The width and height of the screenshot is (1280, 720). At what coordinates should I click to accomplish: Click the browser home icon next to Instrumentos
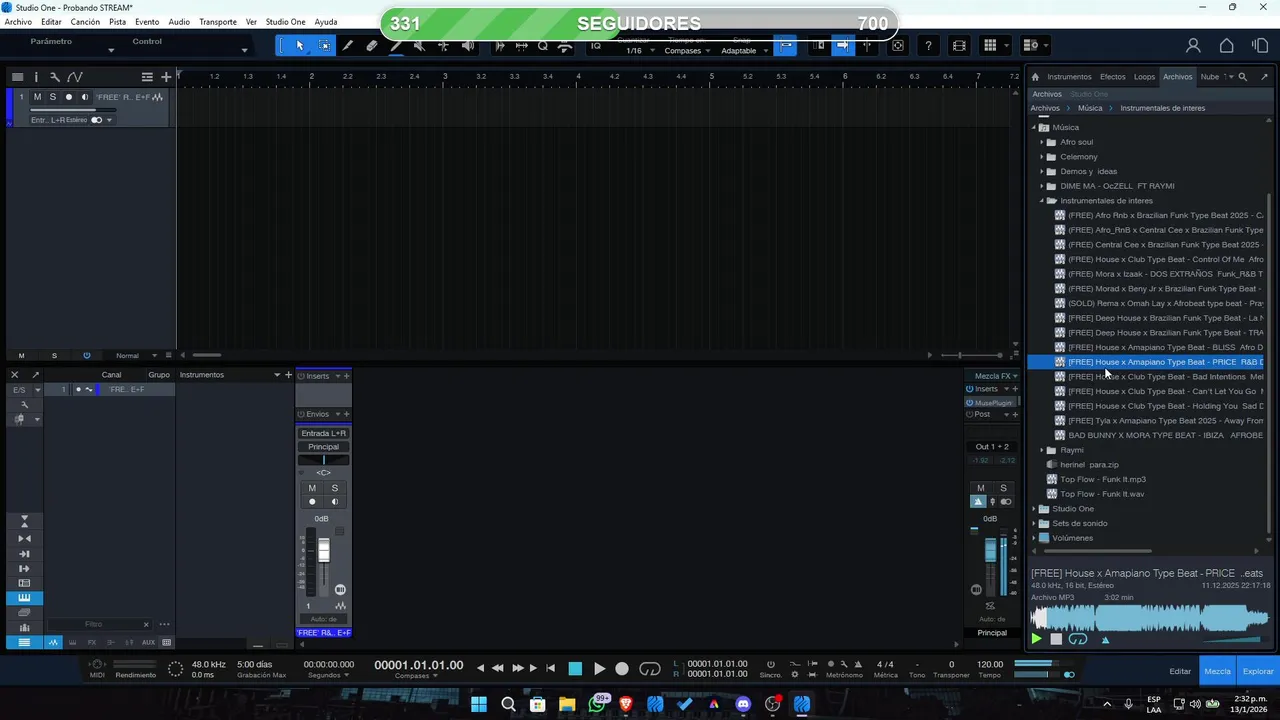pyautogui.click(x=1035, y=77)
